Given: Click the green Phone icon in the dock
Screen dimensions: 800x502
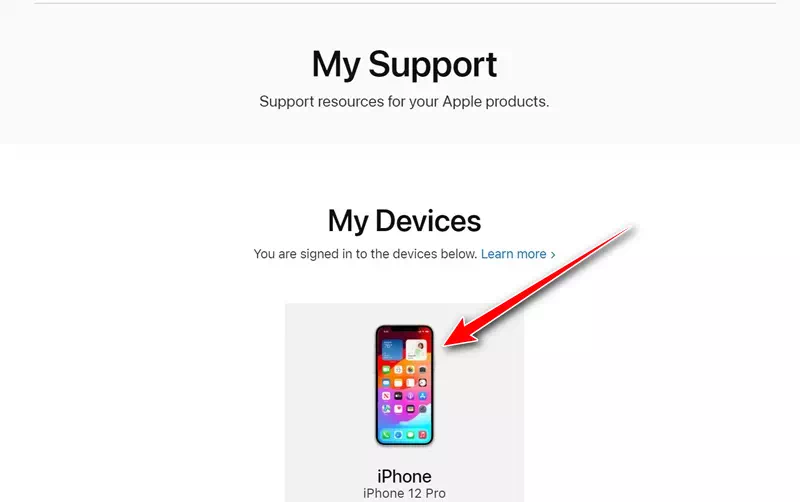Looking at the screenshot, I should point(386,435).
